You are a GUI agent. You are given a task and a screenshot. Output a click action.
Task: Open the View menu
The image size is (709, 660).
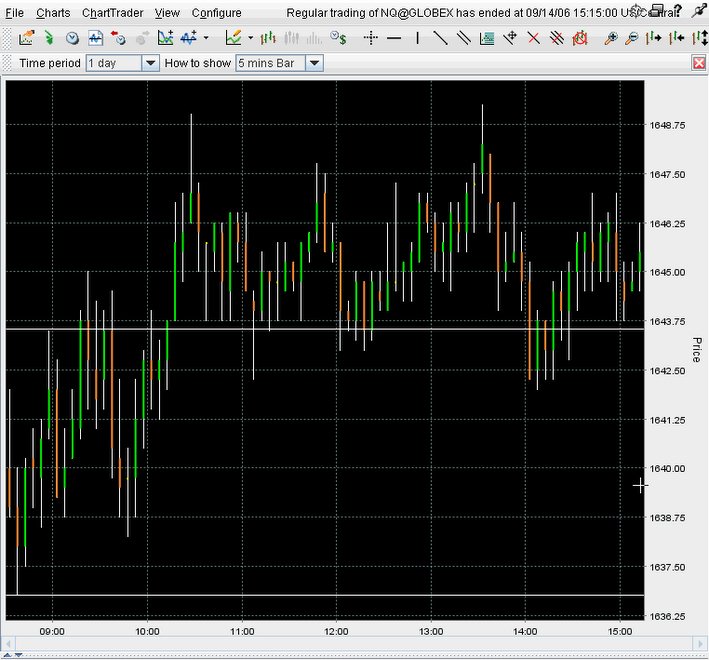click(167, 13)
